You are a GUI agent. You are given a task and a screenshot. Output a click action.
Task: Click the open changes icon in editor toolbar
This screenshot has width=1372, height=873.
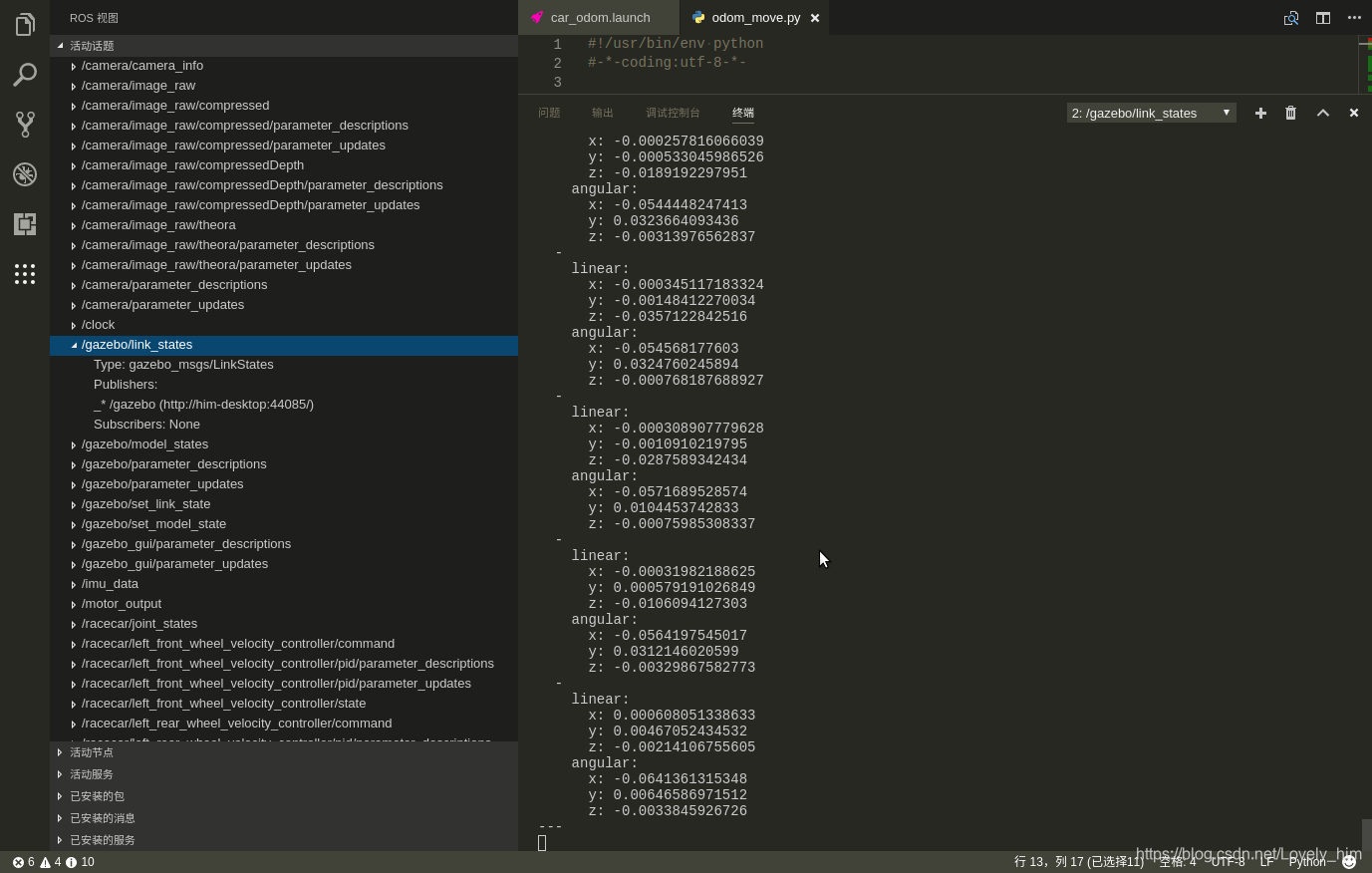(x=1291, y=18)
